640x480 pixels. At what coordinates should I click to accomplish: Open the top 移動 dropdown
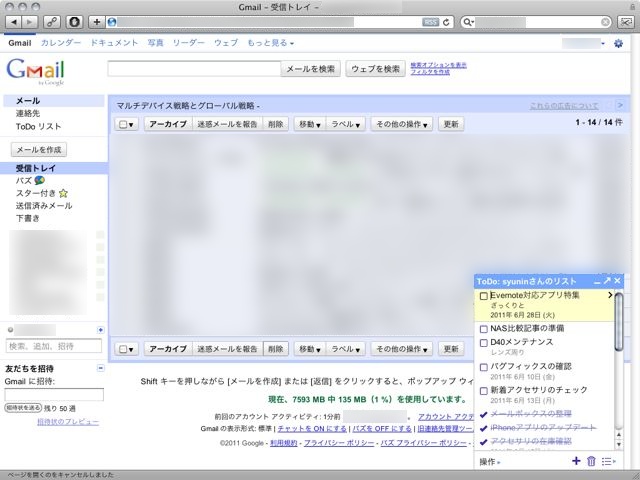[x=309, y=124]
